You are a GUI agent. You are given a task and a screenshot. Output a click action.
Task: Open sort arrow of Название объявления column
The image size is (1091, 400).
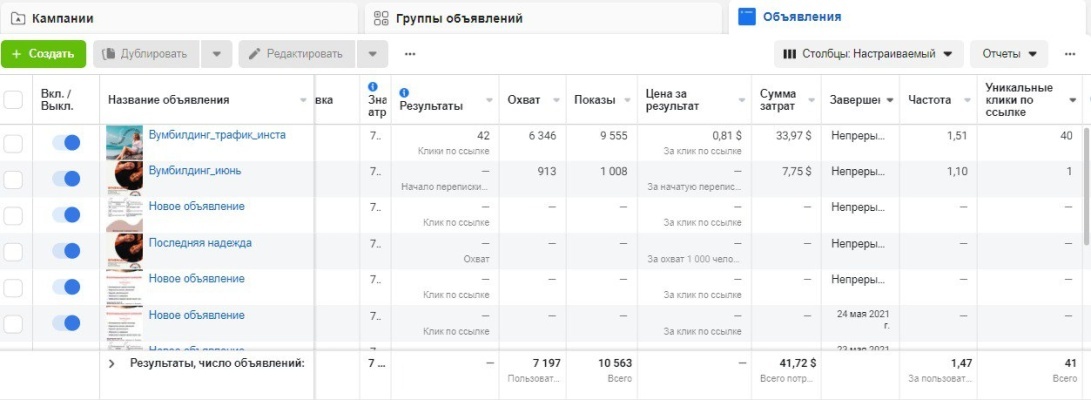[x=303, y=100]
